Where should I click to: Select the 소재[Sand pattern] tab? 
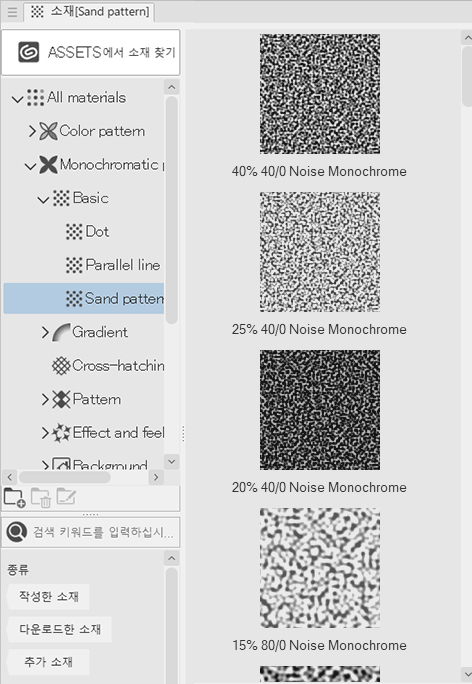coord(90,11)
